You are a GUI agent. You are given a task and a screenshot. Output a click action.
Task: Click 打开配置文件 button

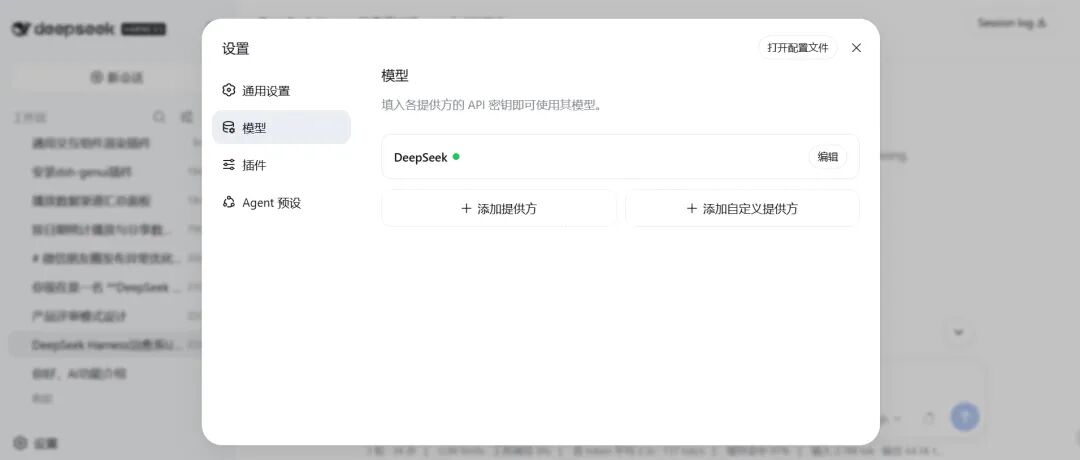pos(798,48)
